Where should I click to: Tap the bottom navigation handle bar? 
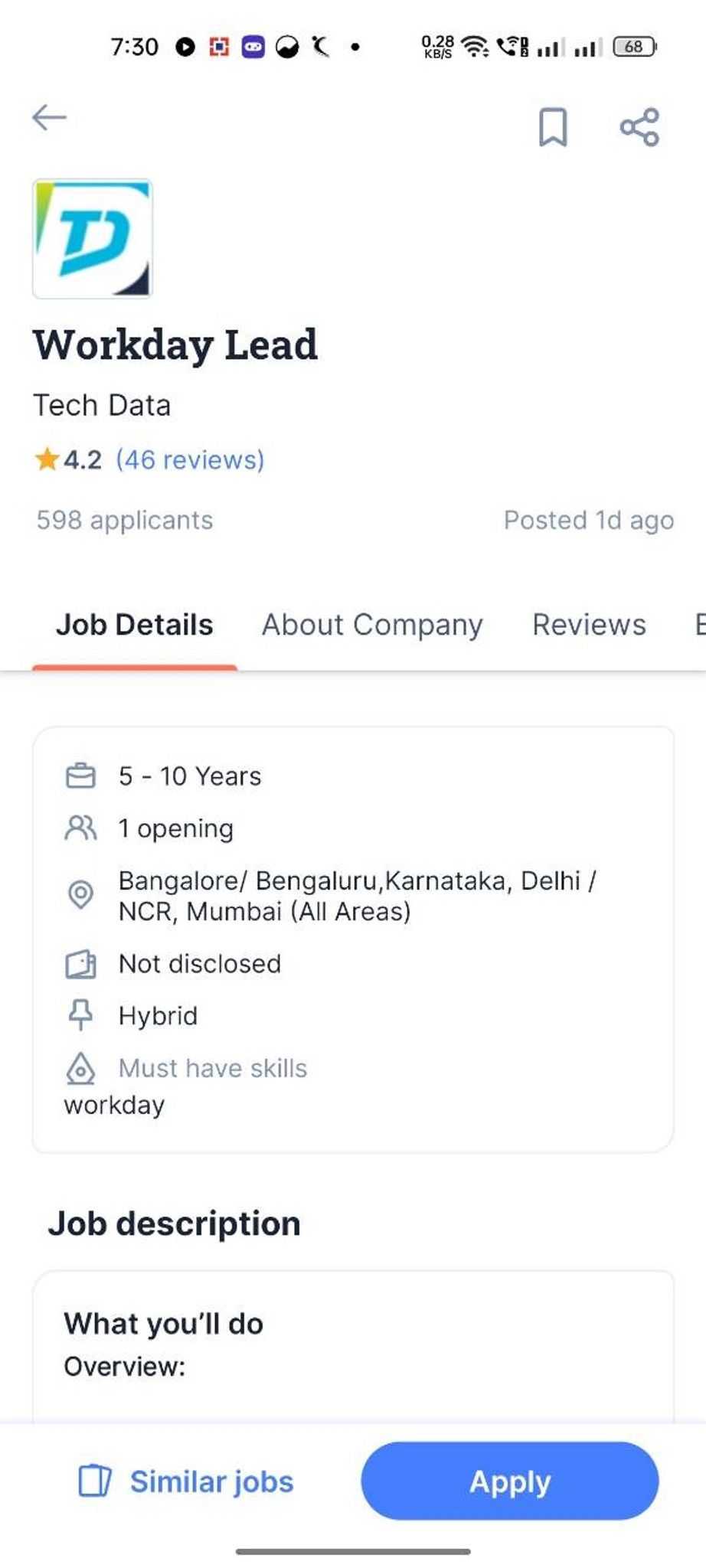pyautogui.click(x=353, y=1551)
